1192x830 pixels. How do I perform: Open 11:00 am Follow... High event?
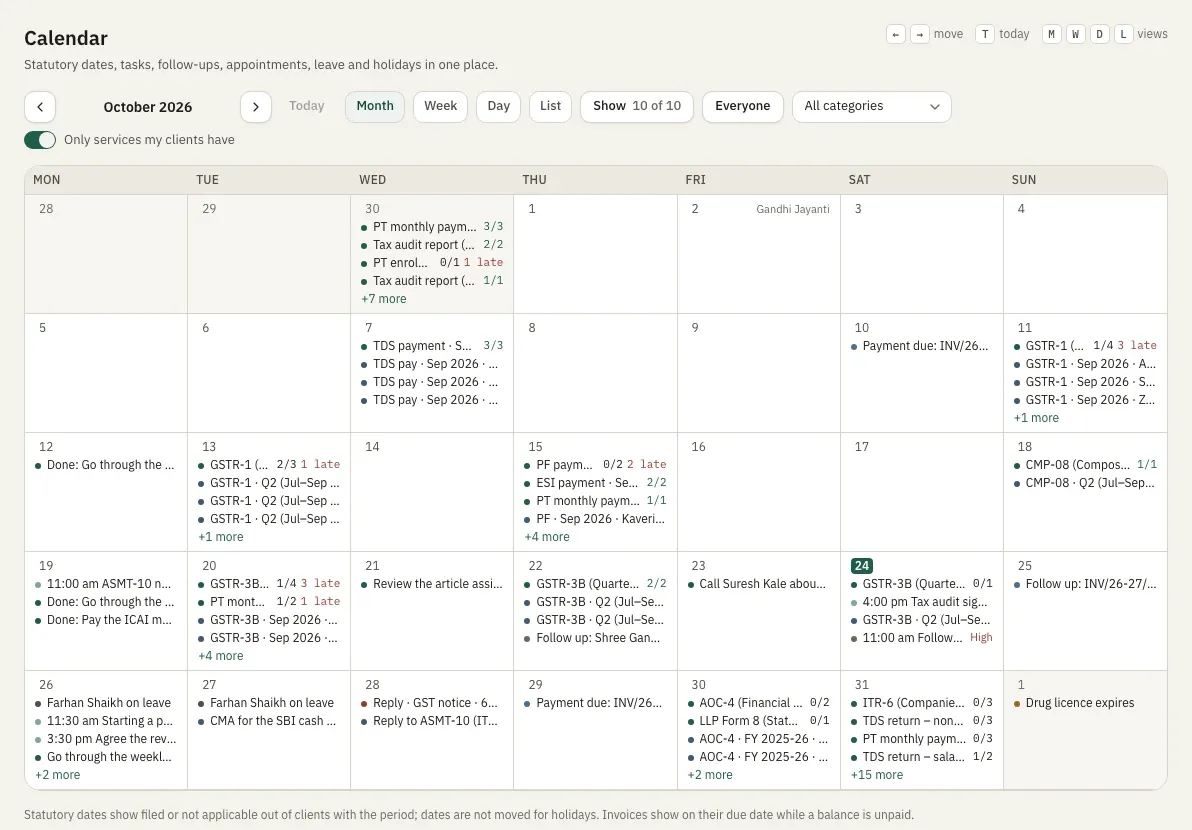tap(921, 638)
